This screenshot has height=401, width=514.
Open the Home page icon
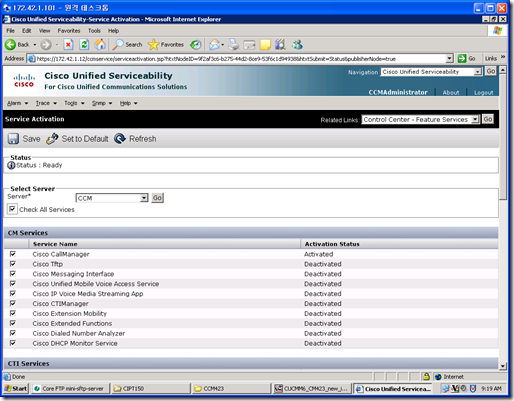coord(100,44)
